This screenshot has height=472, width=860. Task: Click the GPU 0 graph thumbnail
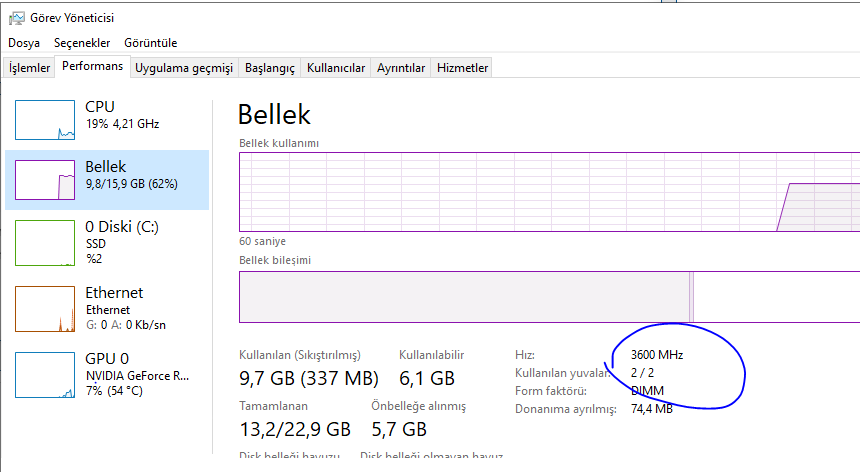coord(45,373)
